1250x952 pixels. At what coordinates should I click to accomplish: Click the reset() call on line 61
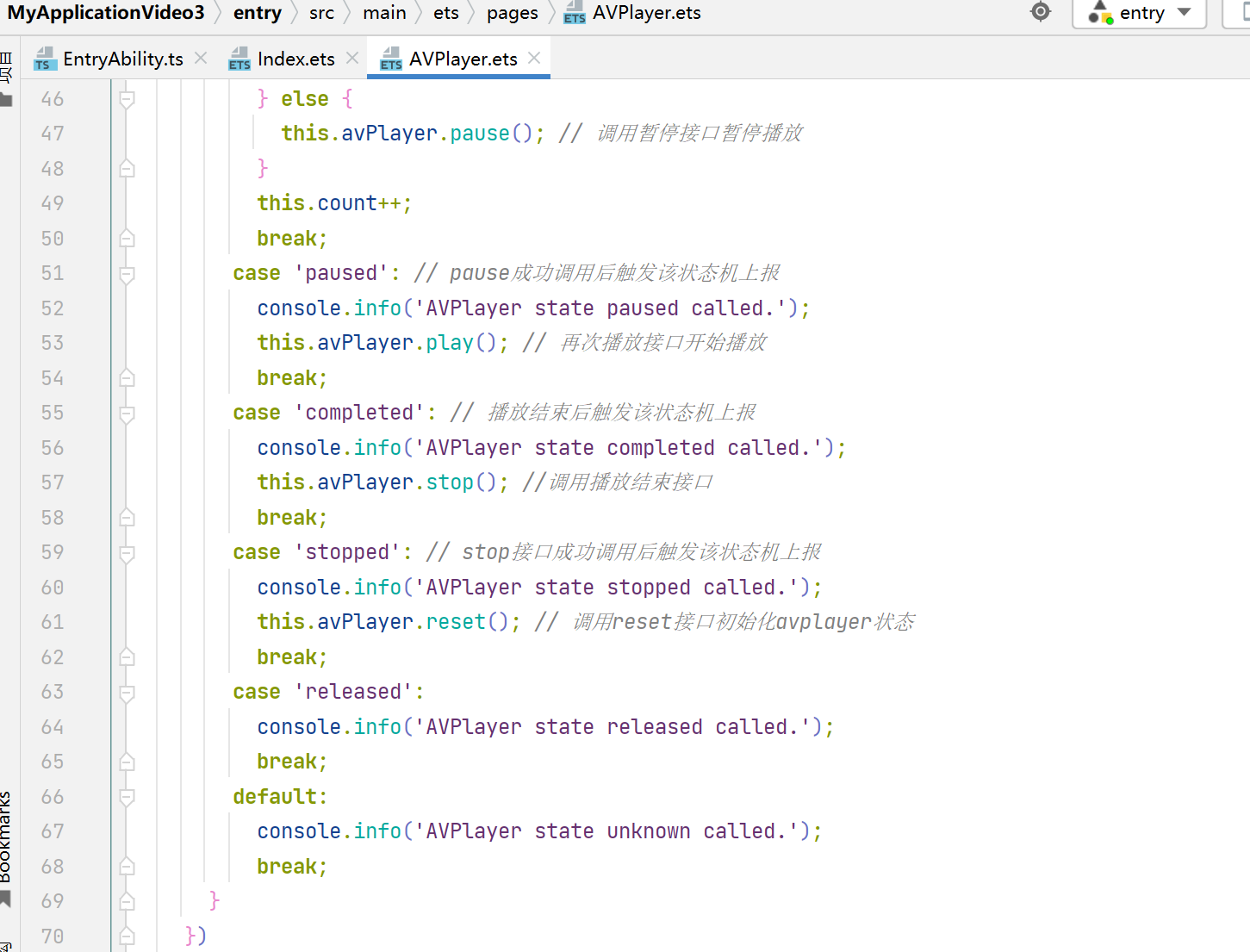(x=468, y=622)
